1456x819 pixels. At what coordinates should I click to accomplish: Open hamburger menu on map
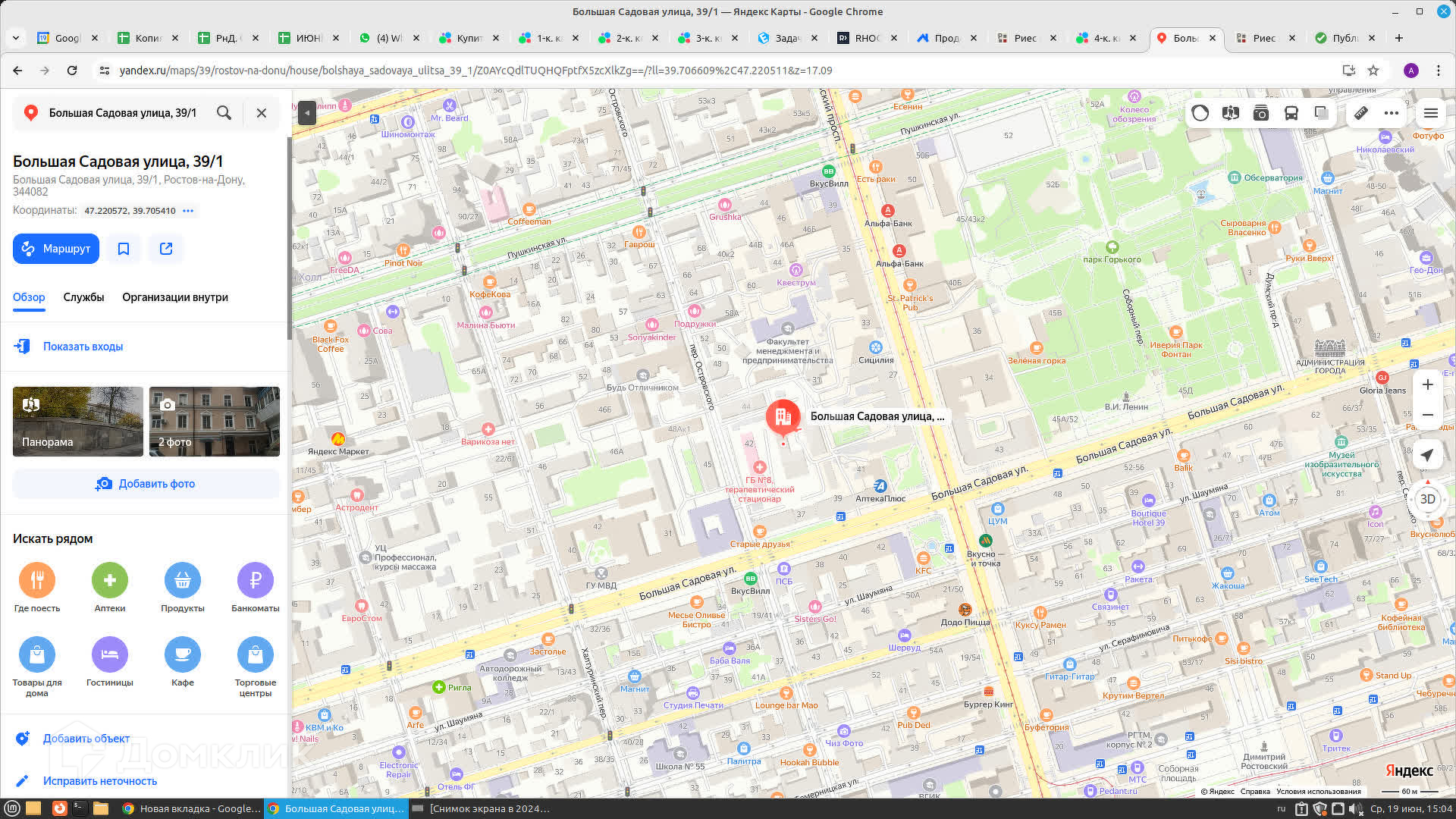[x=1431, y=113]
